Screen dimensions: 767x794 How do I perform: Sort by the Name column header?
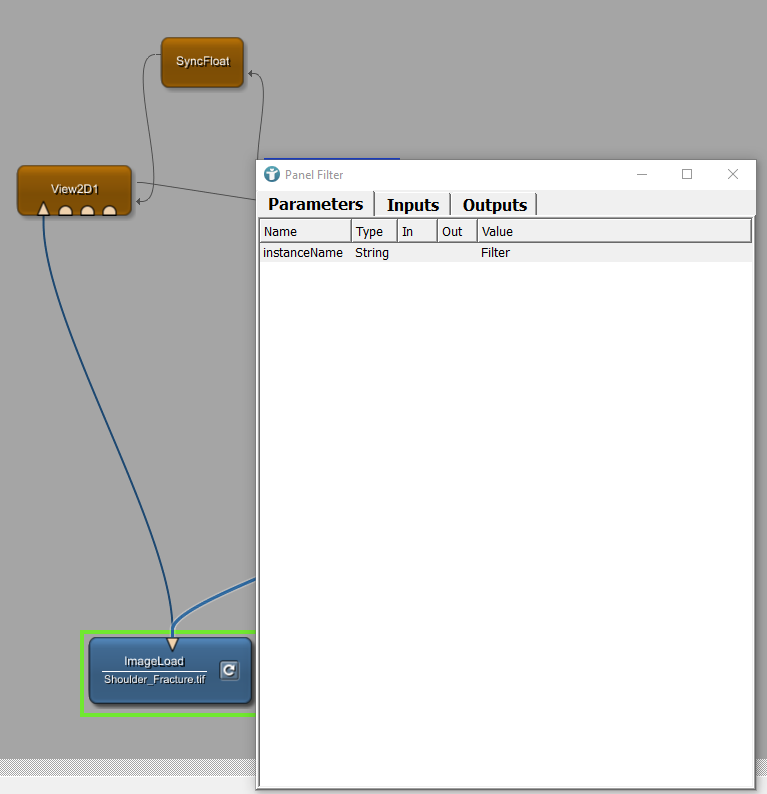305,231
